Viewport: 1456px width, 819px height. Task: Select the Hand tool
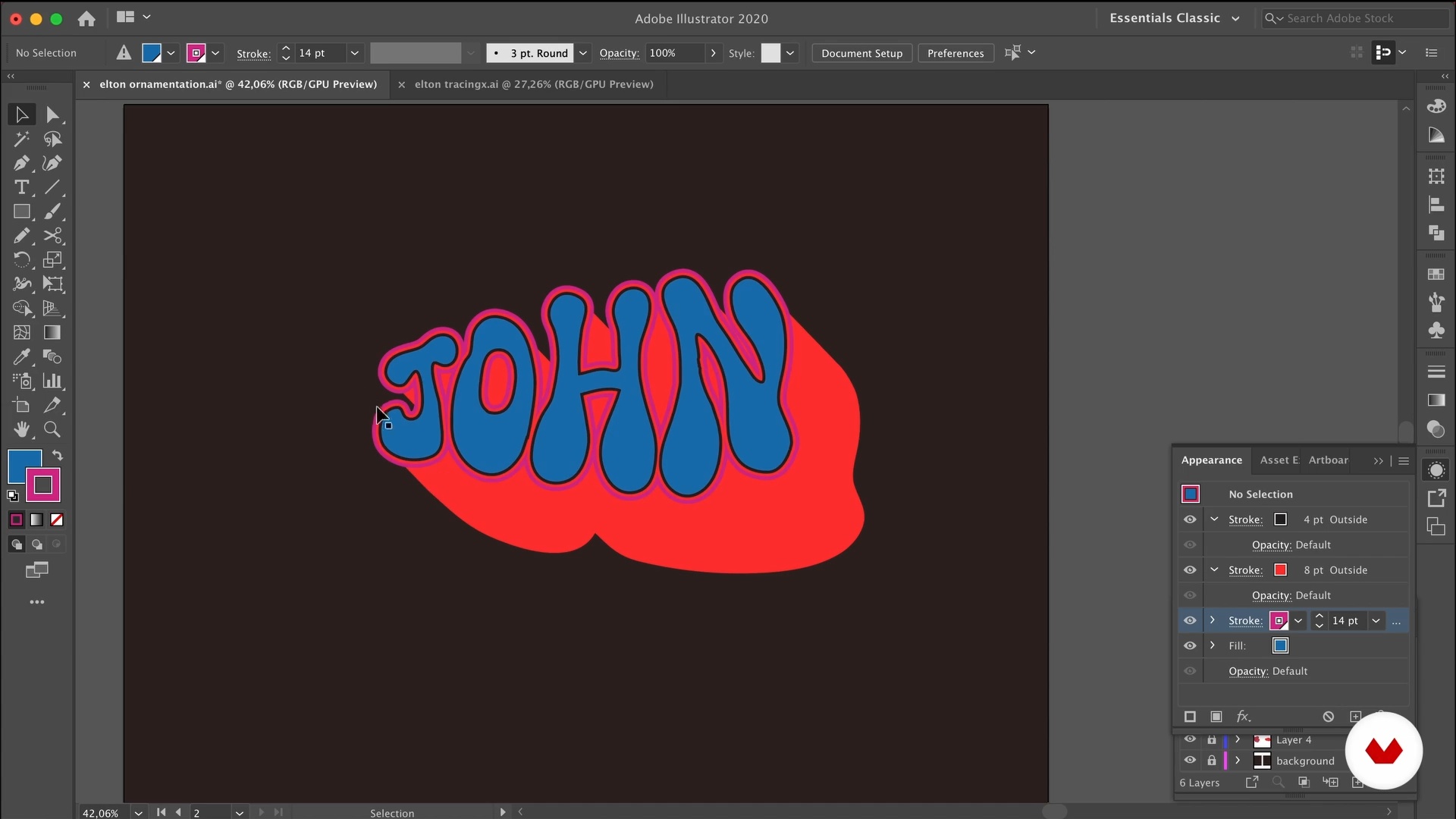coord(21,429)
